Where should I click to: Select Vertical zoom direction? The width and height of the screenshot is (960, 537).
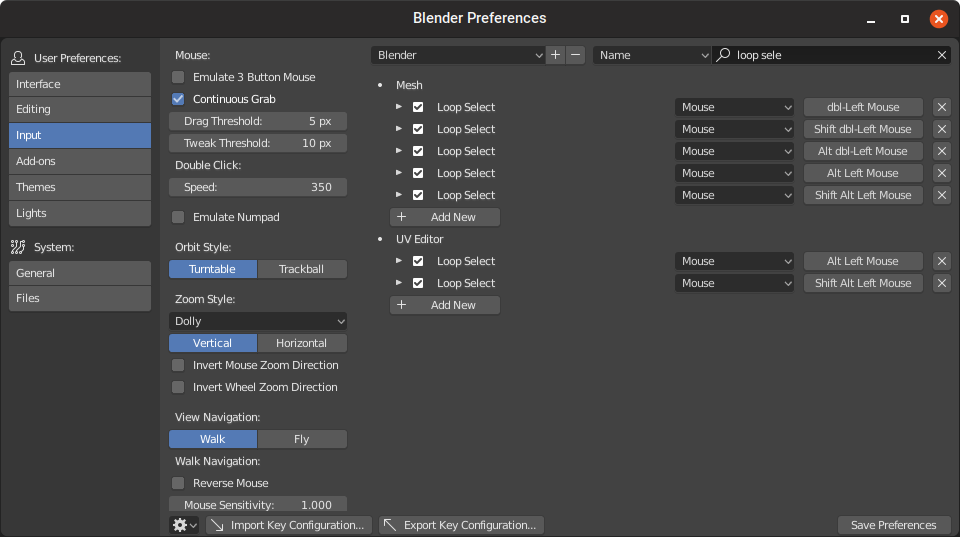212,344
